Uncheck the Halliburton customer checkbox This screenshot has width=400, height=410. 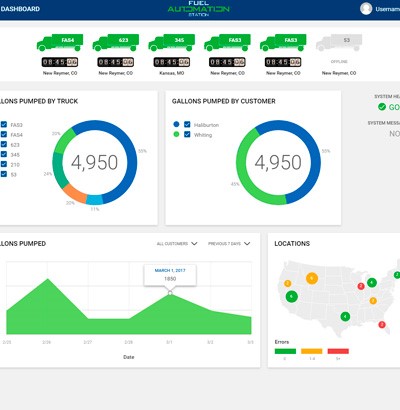click(187, 124)
